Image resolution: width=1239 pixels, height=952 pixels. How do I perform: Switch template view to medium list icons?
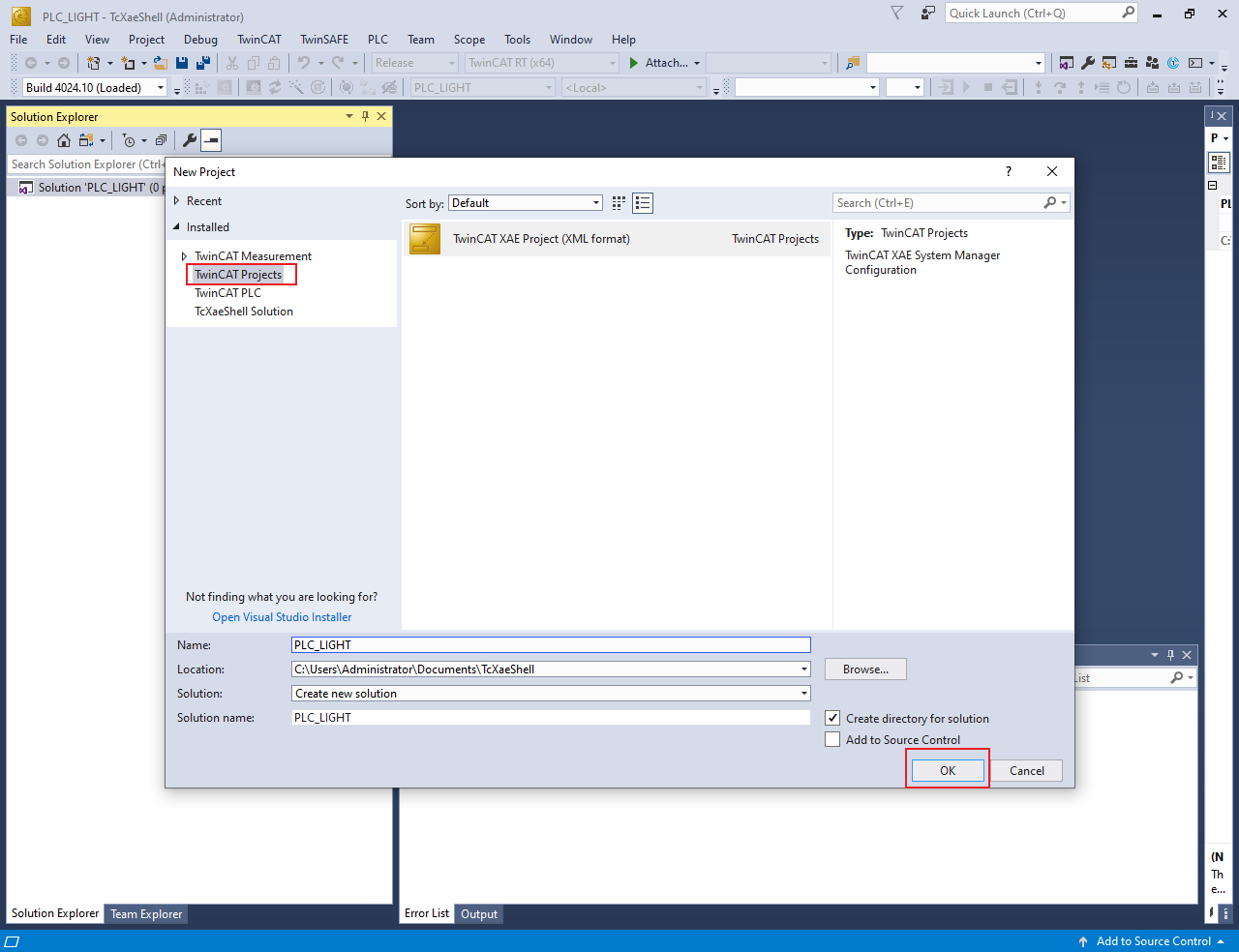[x=643, y=203]
